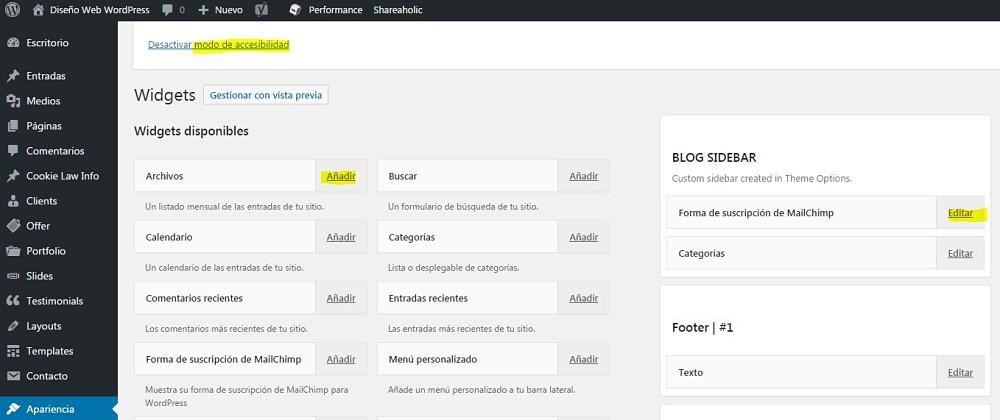
Task: Edit Categorías widget in Blog Sidebar
Action: click(x=960, y=254)
